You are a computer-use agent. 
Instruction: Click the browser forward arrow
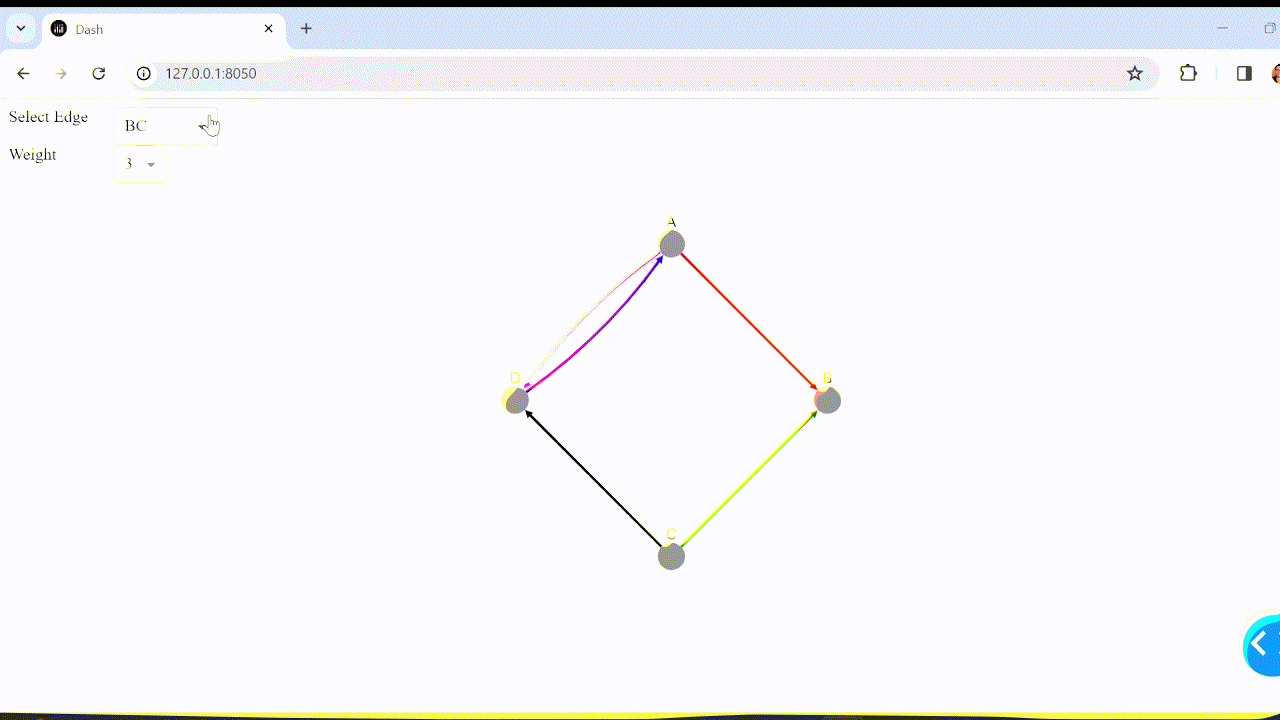coord(61,73)
